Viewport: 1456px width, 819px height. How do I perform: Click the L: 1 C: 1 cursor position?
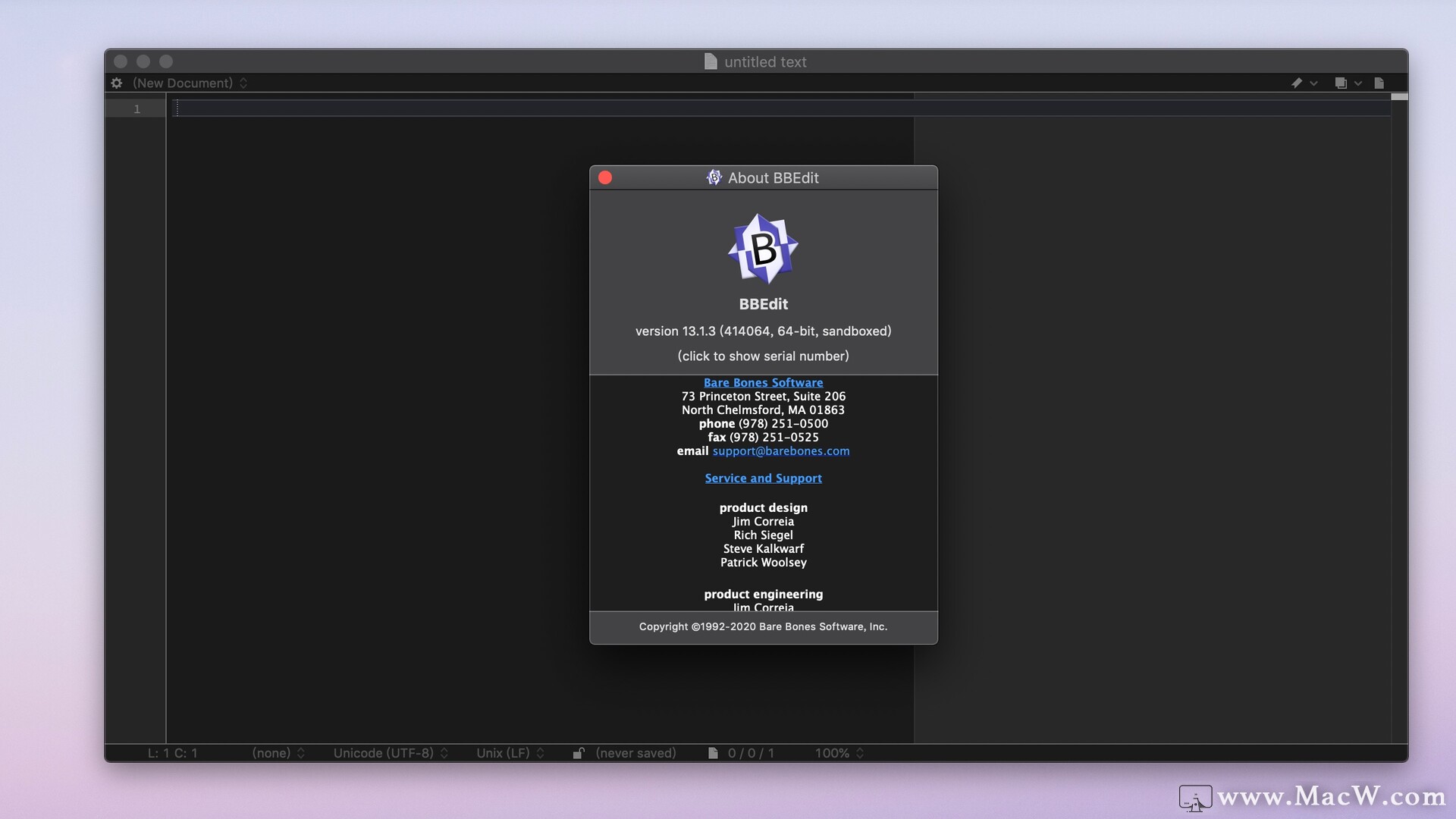172,753
